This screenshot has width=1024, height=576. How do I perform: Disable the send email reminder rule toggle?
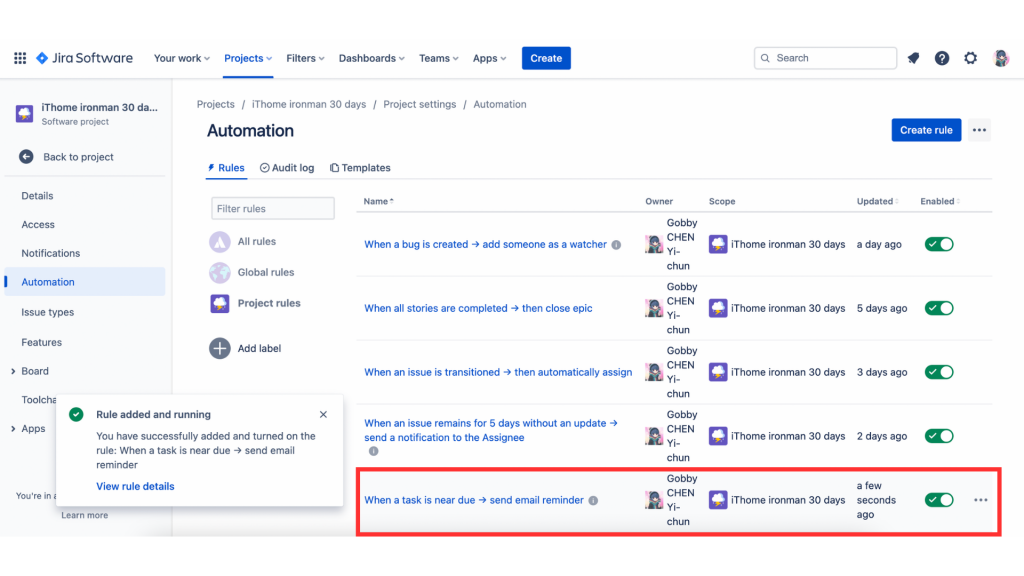(x=939, y=500)
